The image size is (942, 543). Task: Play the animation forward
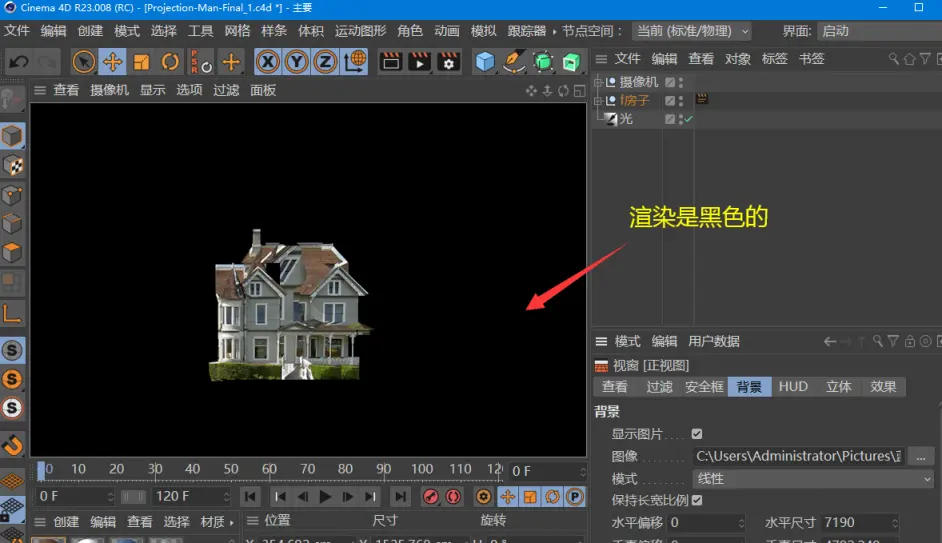point(325,497)
